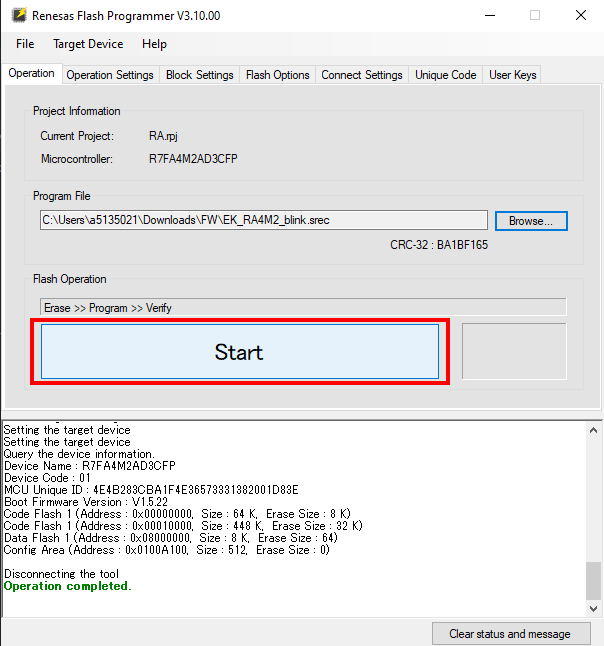
Task: Open the Flash Options tab
Action: pos(278,75)
